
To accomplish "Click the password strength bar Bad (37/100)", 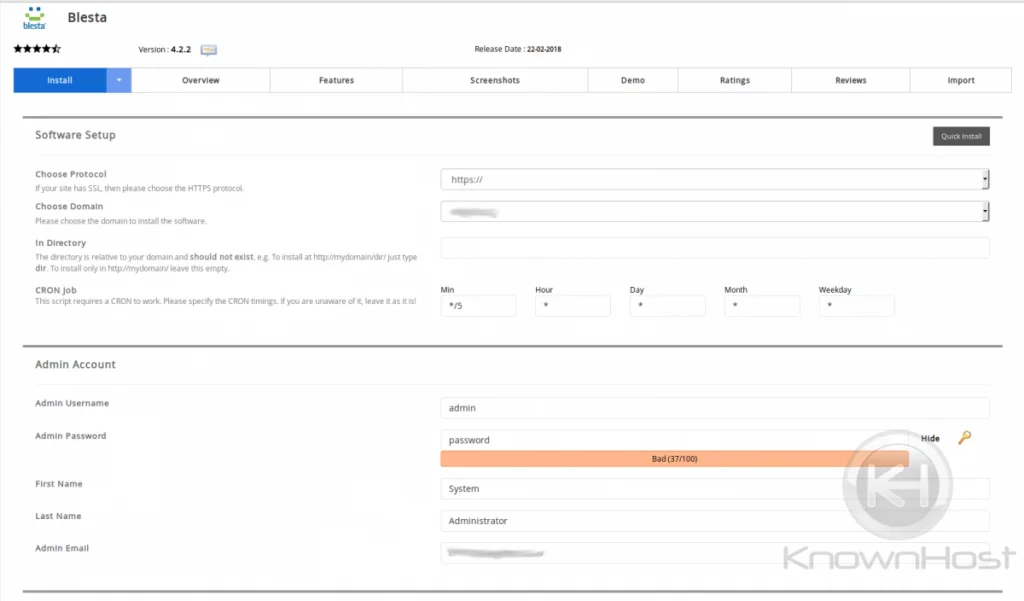I will pos(675,459).
